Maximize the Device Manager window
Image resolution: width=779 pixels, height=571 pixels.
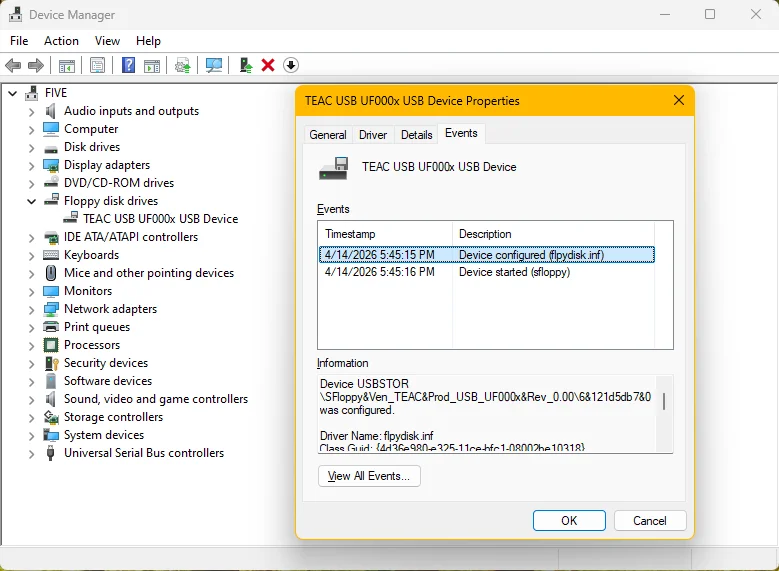coord(710,14)
